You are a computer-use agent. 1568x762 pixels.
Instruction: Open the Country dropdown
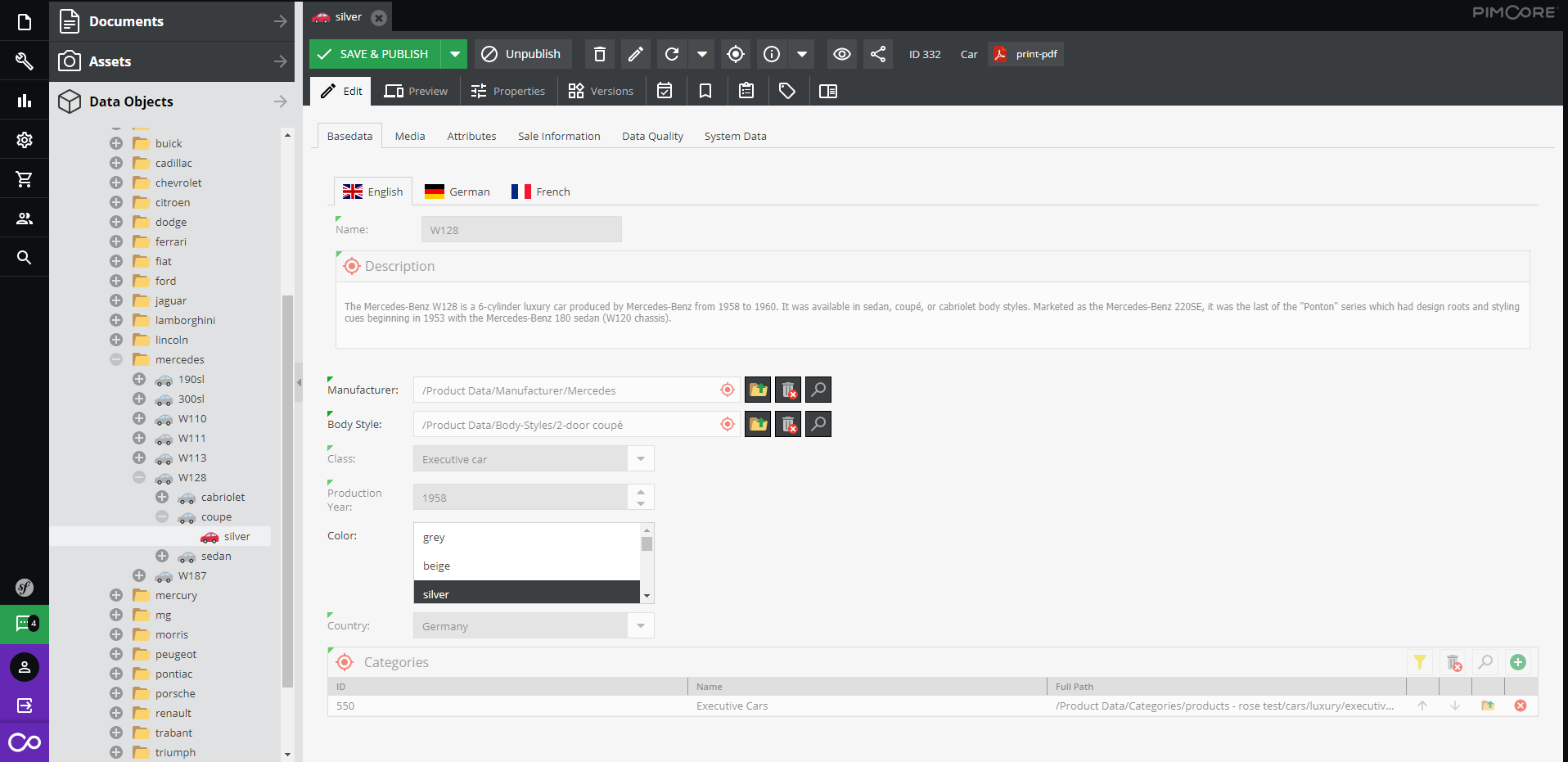(641, 626)
